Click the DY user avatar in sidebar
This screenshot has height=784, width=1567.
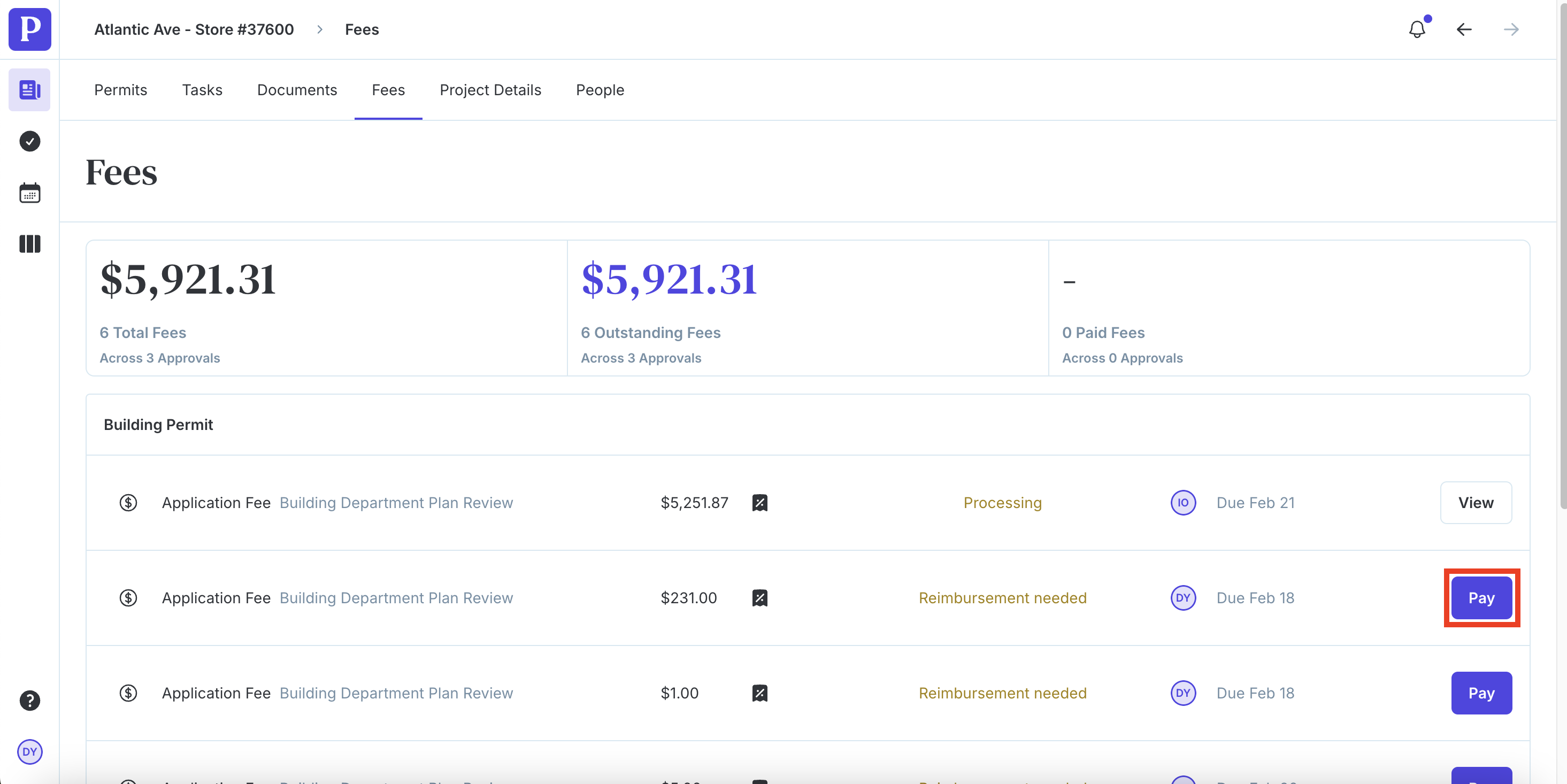point(29,751)
